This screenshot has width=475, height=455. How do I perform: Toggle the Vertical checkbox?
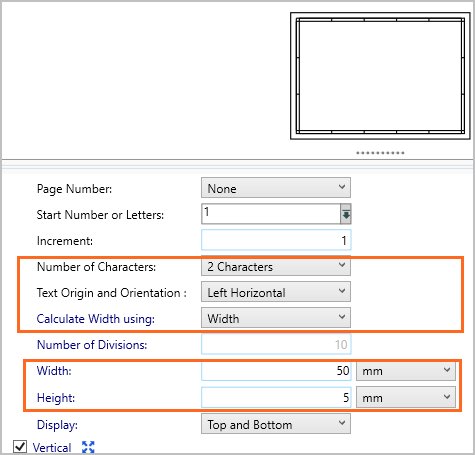coord(20,446)
